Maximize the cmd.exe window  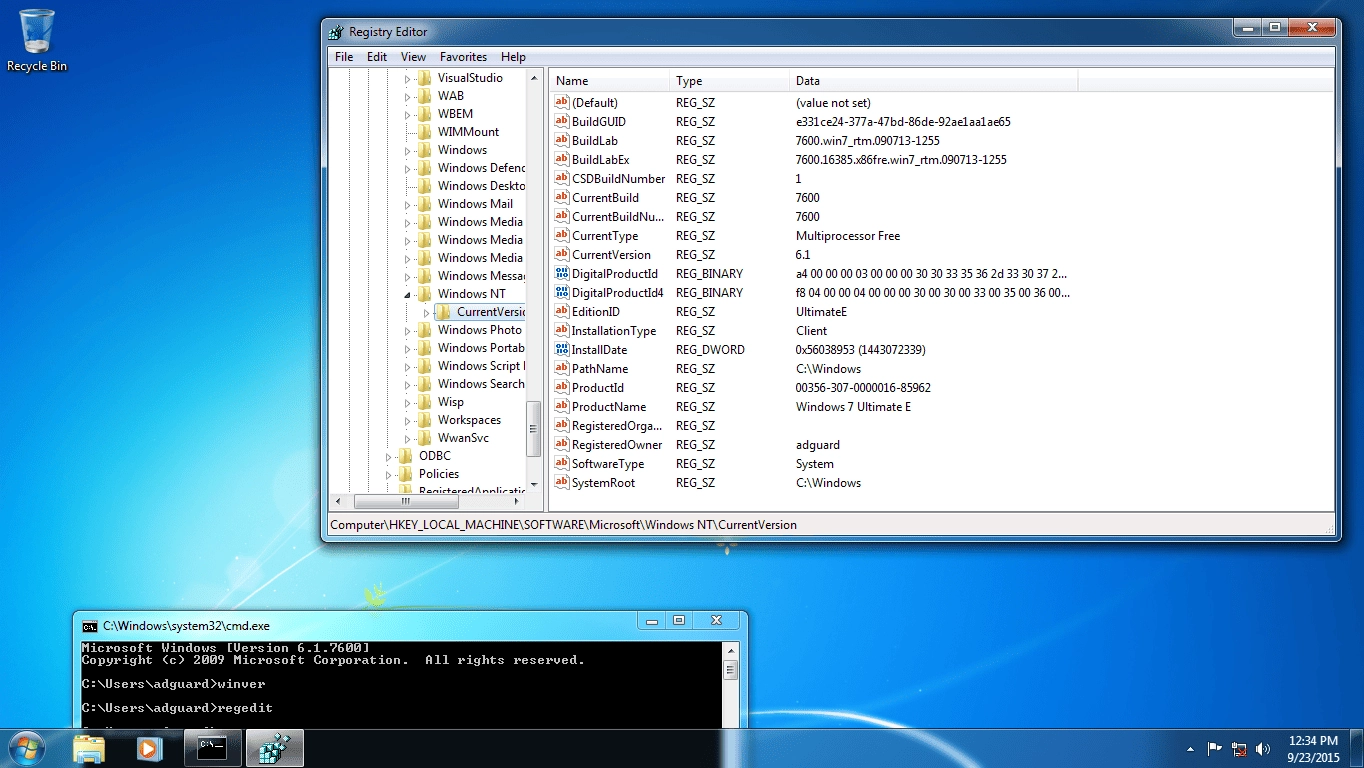click(679, 621)
